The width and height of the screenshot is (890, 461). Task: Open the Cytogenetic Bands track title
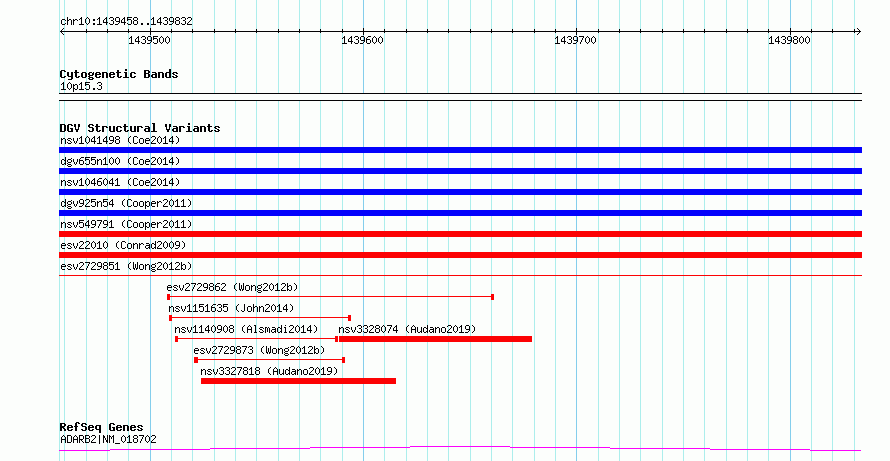(x=119, y=74)
